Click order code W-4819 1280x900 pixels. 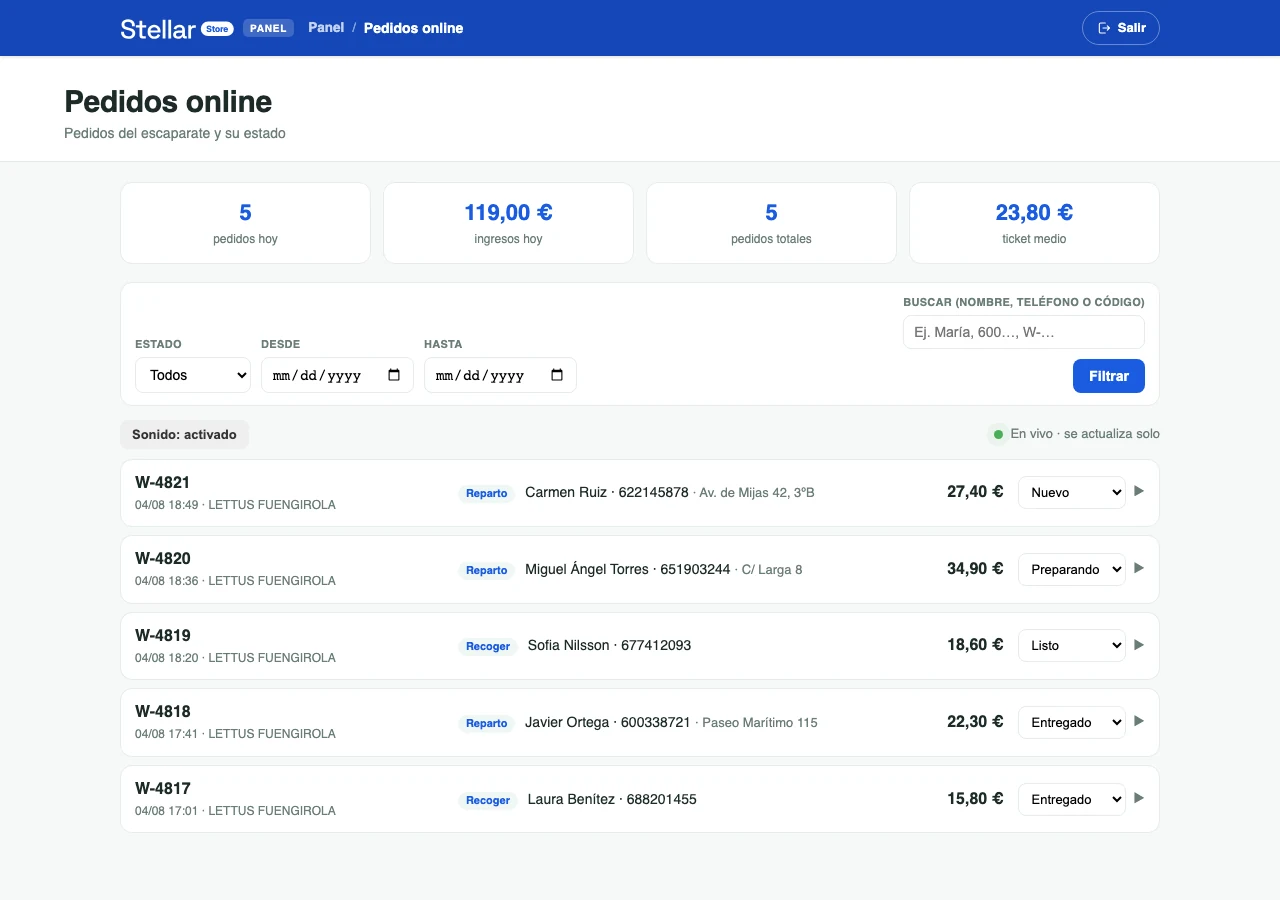coord(163,635)
